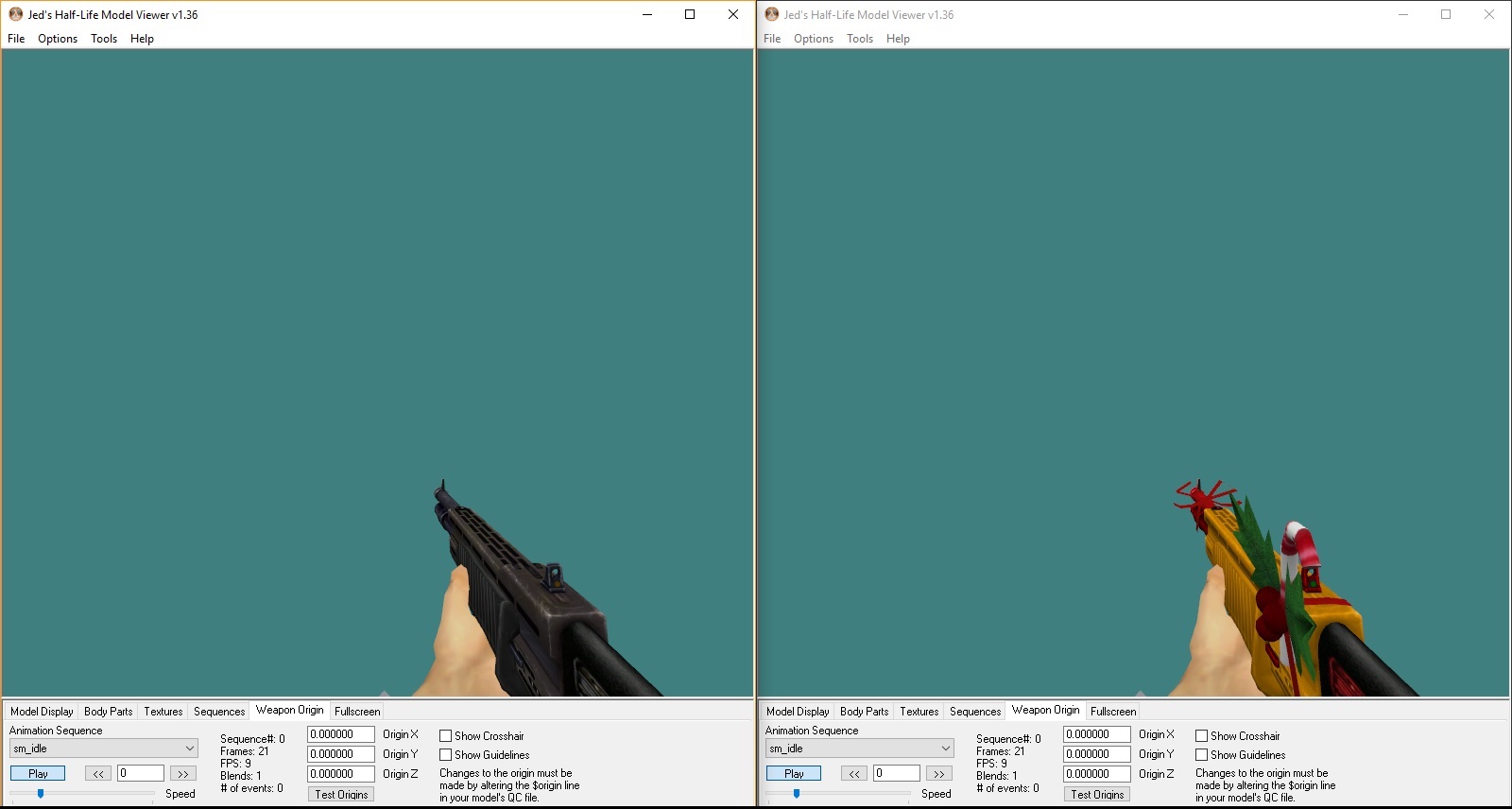The height and width of the screenshot is (809, 1512).
Task: Click the Origin Y field in left window
Action: 341,754
